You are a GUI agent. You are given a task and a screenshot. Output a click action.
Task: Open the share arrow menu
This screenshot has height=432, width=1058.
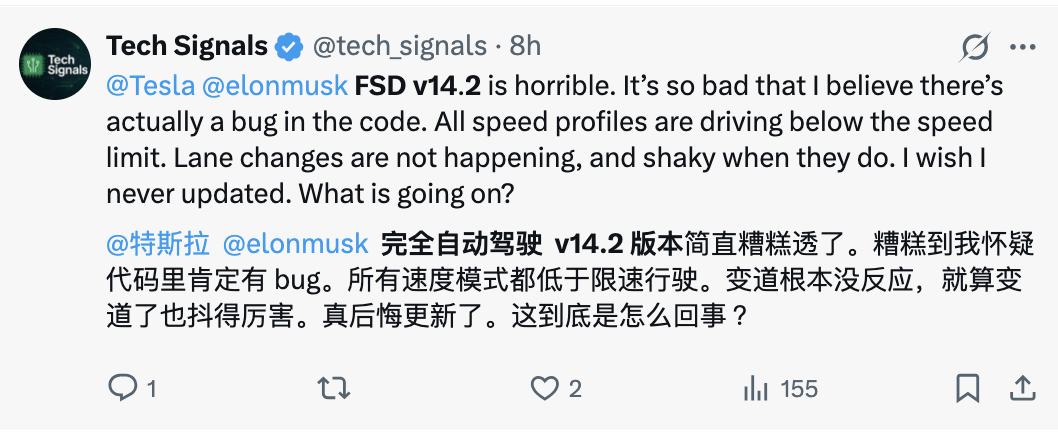[1022, 388]
